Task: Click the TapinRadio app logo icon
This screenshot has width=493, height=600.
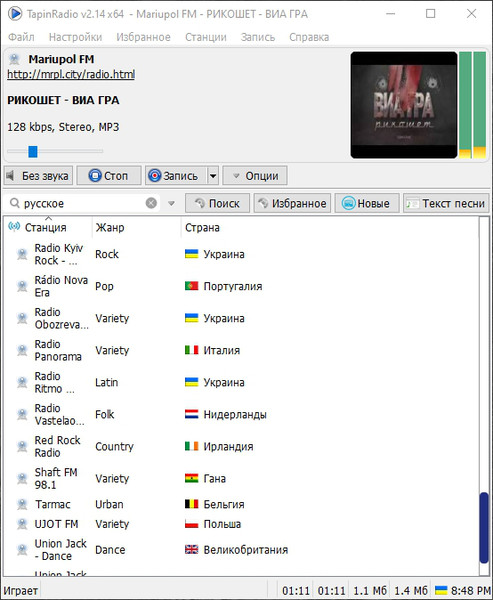Action: point(15,14)
